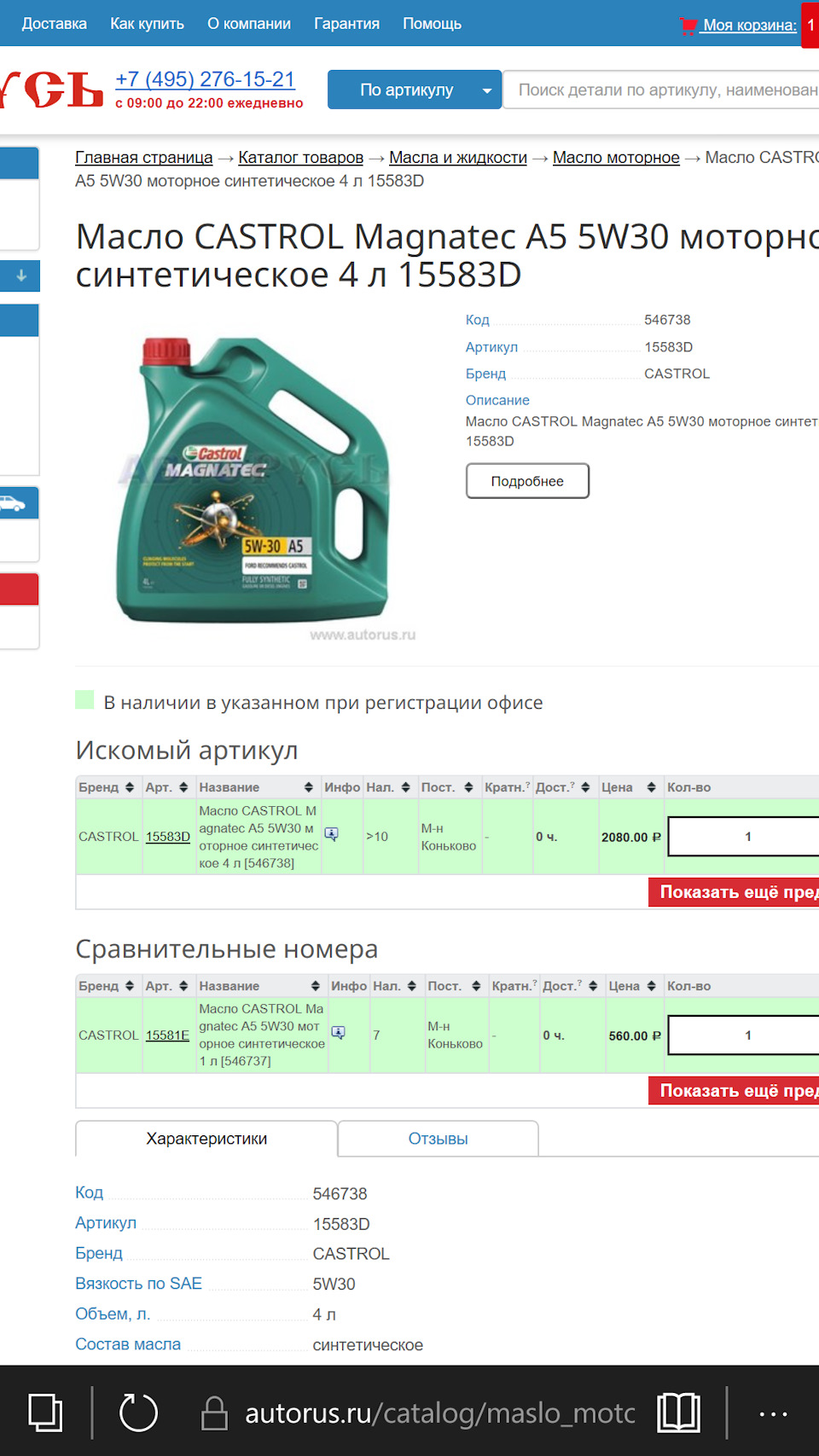Sort Искомый артикул table by Название
This screenshot has width=819, height=1456.
pyautogui.click(x=309, y=787)
